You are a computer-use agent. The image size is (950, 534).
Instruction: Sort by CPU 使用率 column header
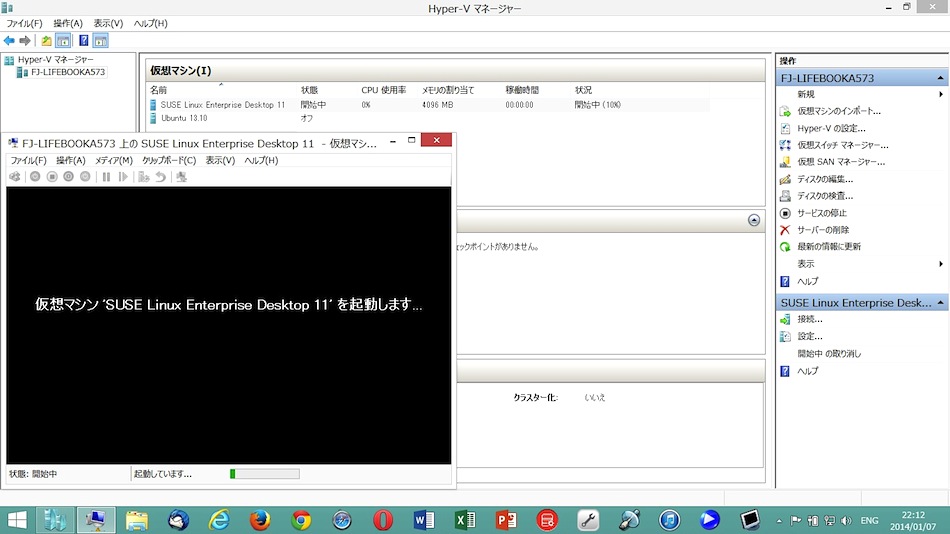coord(384,90)
